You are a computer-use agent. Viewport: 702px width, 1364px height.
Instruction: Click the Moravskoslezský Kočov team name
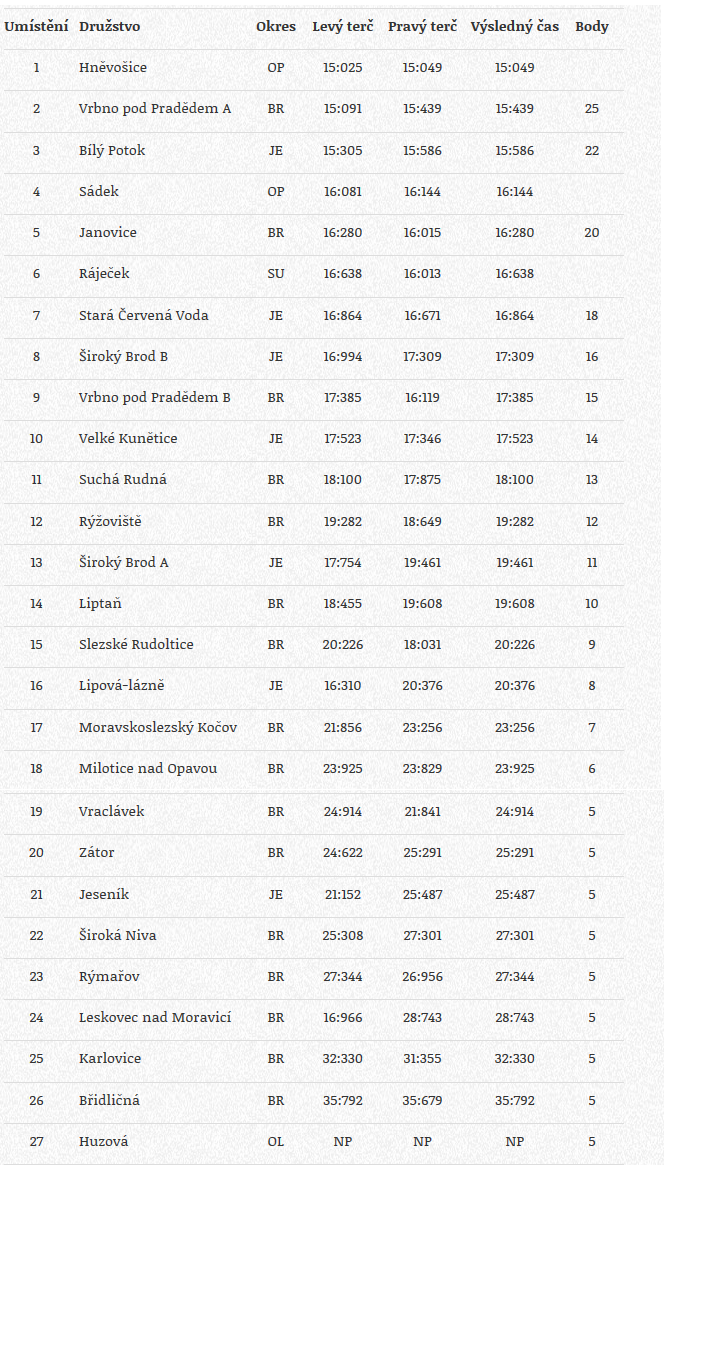pos(158,727)
